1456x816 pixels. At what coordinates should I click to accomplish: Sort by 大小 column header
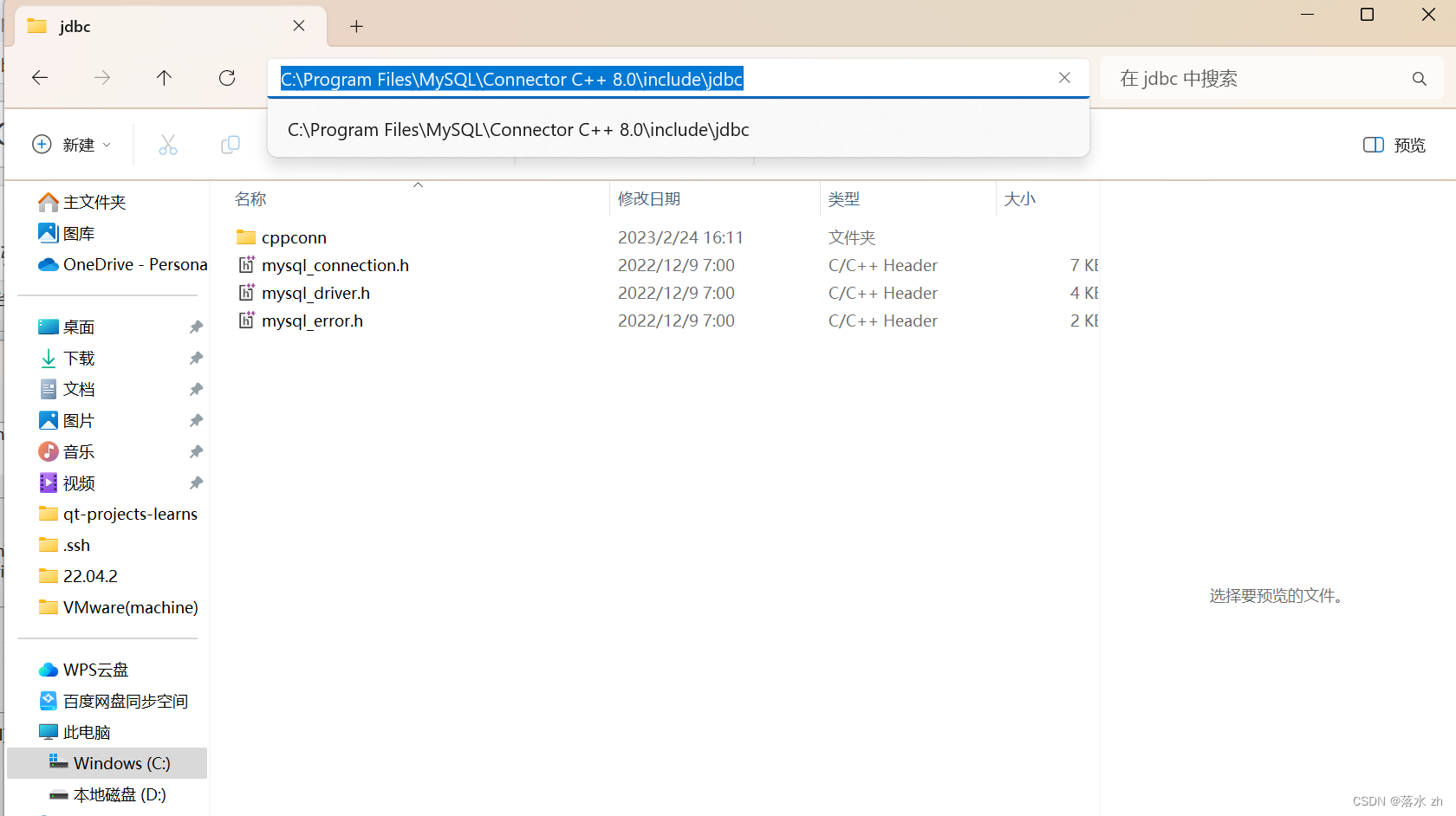point(1020,199)
